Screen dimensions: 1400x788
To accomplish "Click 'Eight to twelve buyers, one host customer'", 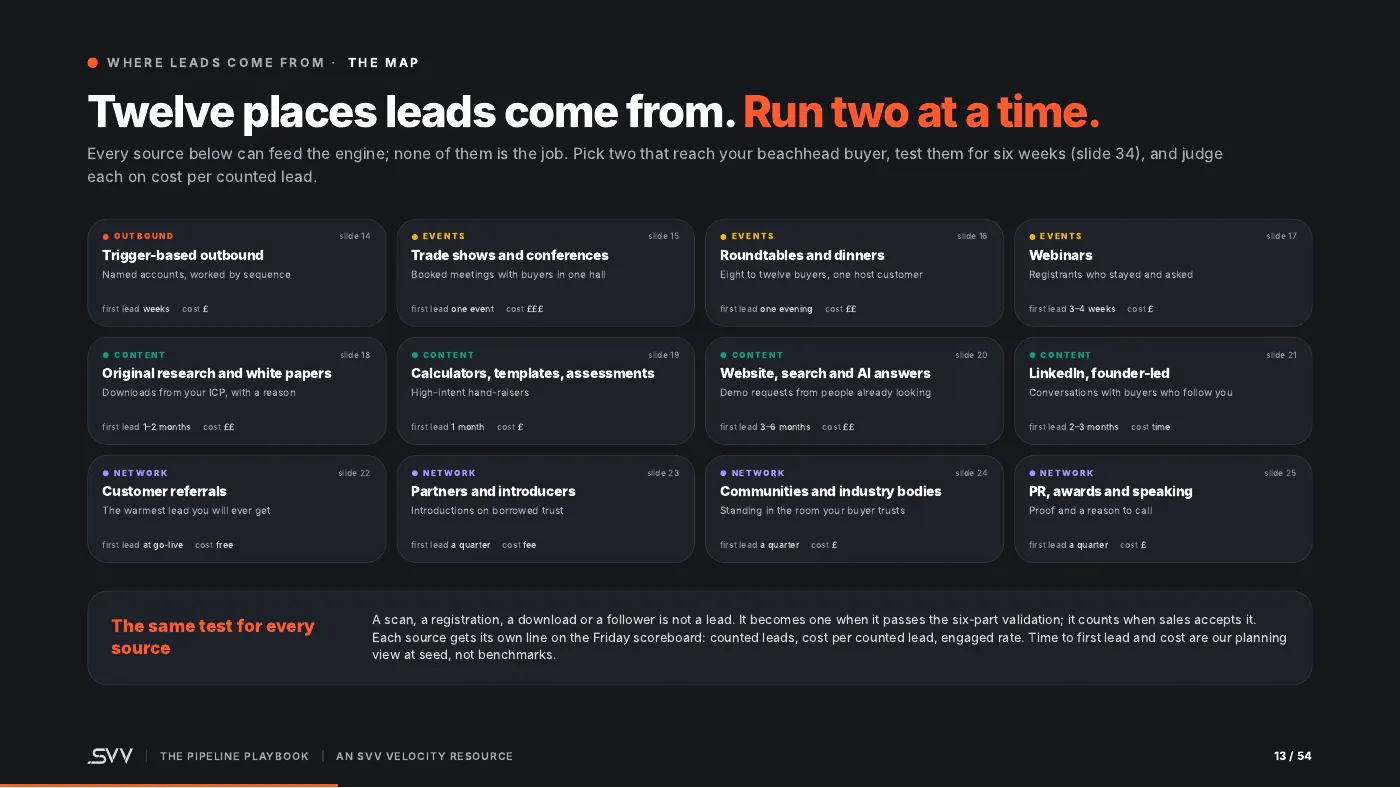I will click(x=821, y=275).
